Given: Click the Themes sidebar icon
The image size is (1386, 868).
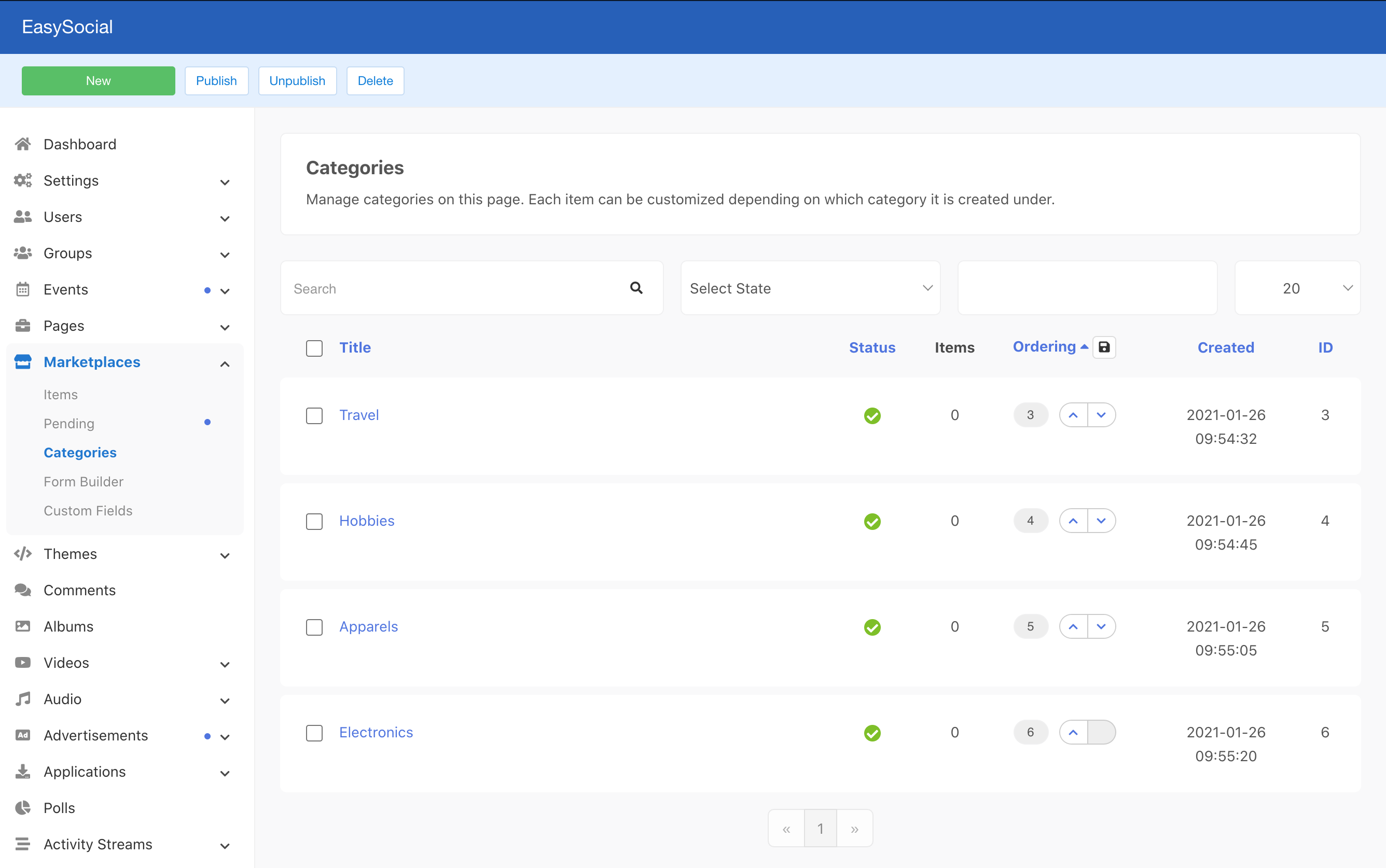Looking at the screenshot, I should tap(22, 553).
